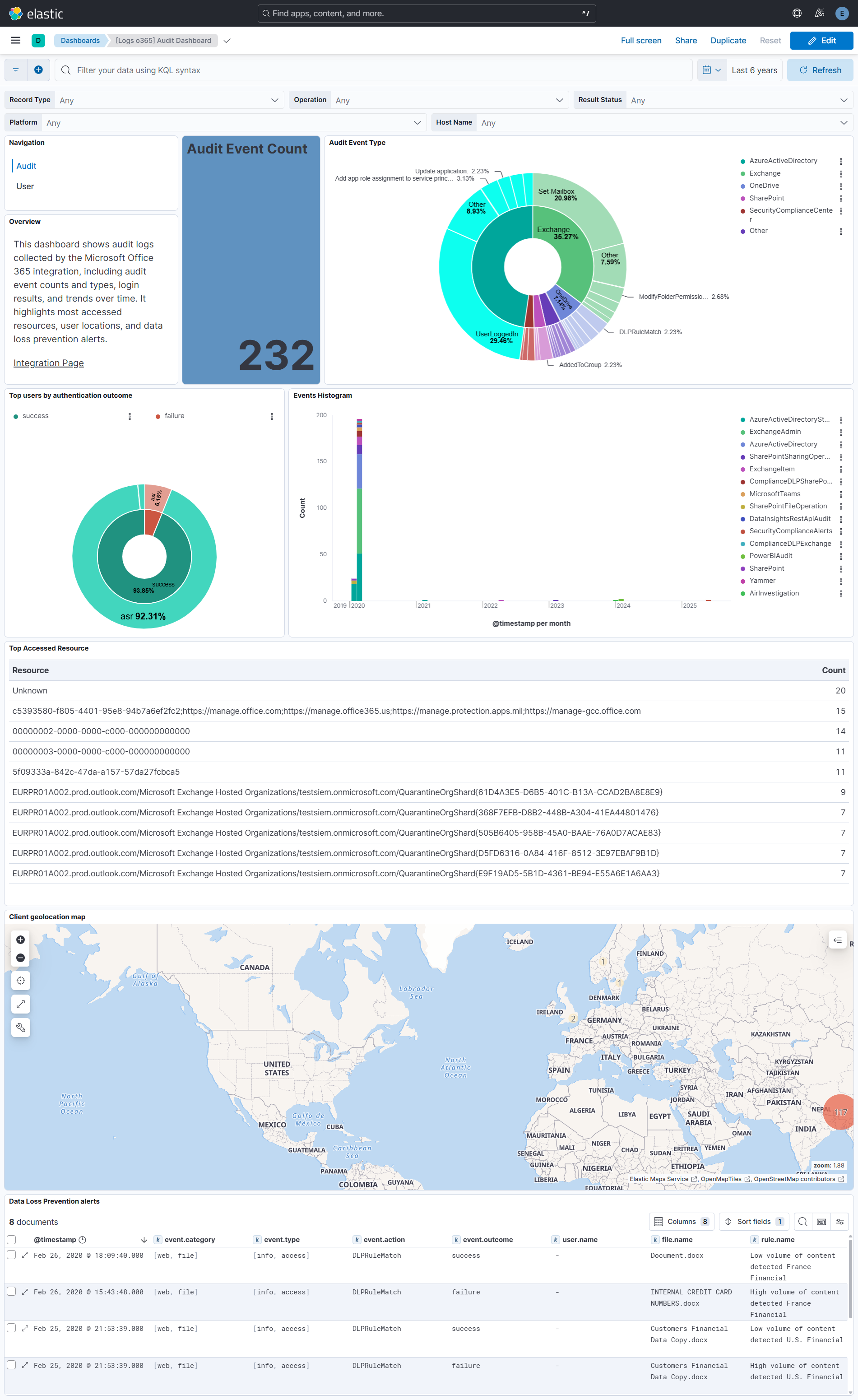The height and width of the screenshot is (1400, 858).
Task: Check the first DLPRuleMatch alert row
Action: pos(11,1255)
